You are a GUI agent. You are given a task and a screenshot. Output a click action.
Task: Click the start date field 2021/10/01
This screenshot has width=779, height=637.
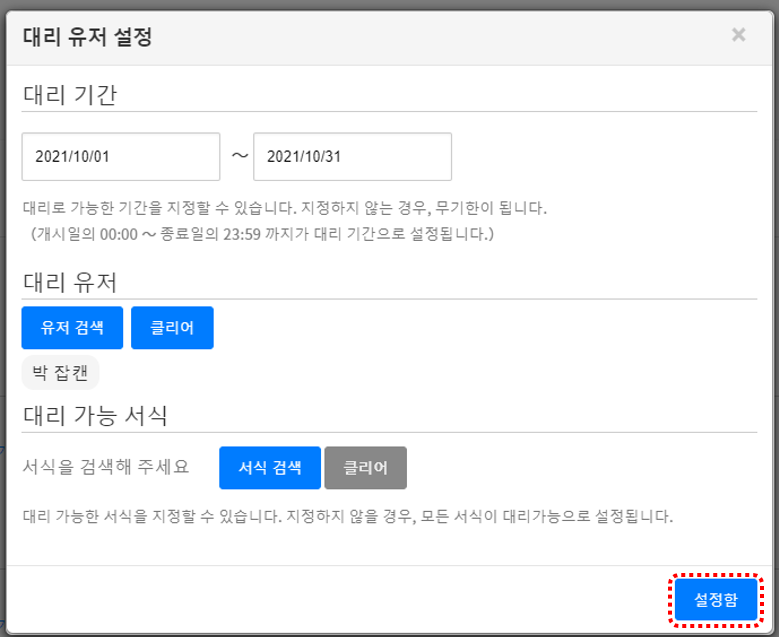(120, 157)
